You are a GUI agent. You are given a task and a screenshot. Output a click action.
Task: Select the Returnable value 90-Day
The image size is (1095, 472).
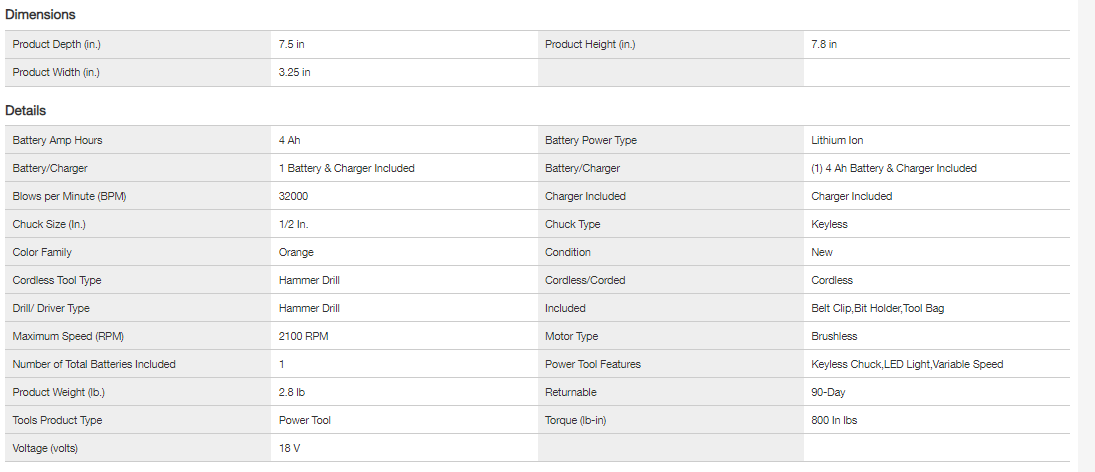(828, 392)
